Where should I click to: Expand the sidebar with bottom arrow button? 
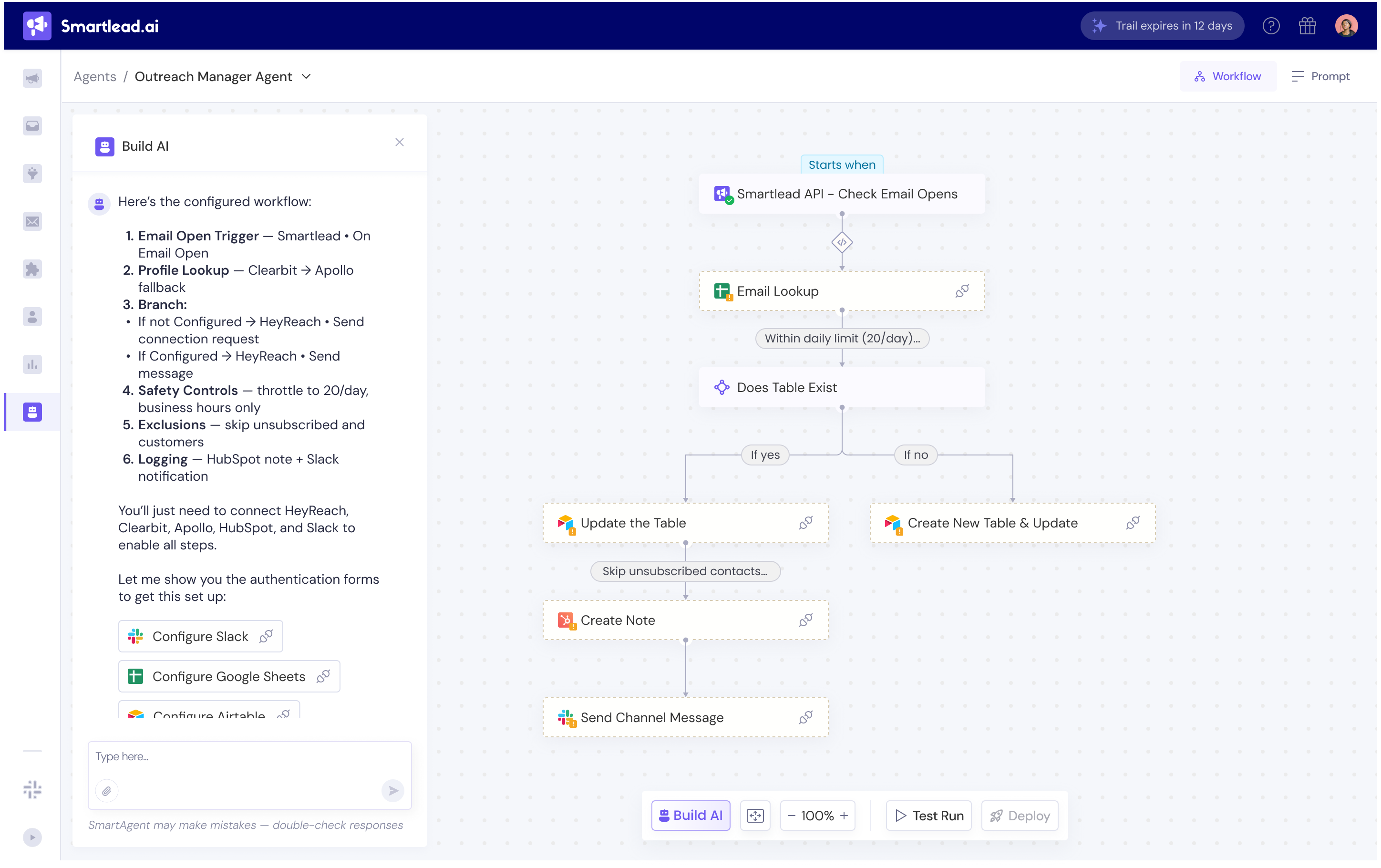click(x=32, y=837)
